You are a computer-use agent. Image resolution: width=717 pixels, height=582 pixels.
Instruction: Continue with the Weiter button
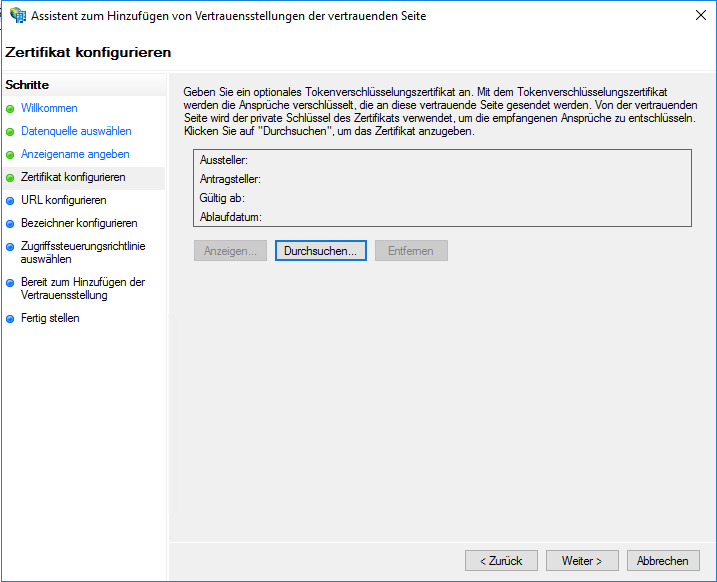tap(581, 561)
